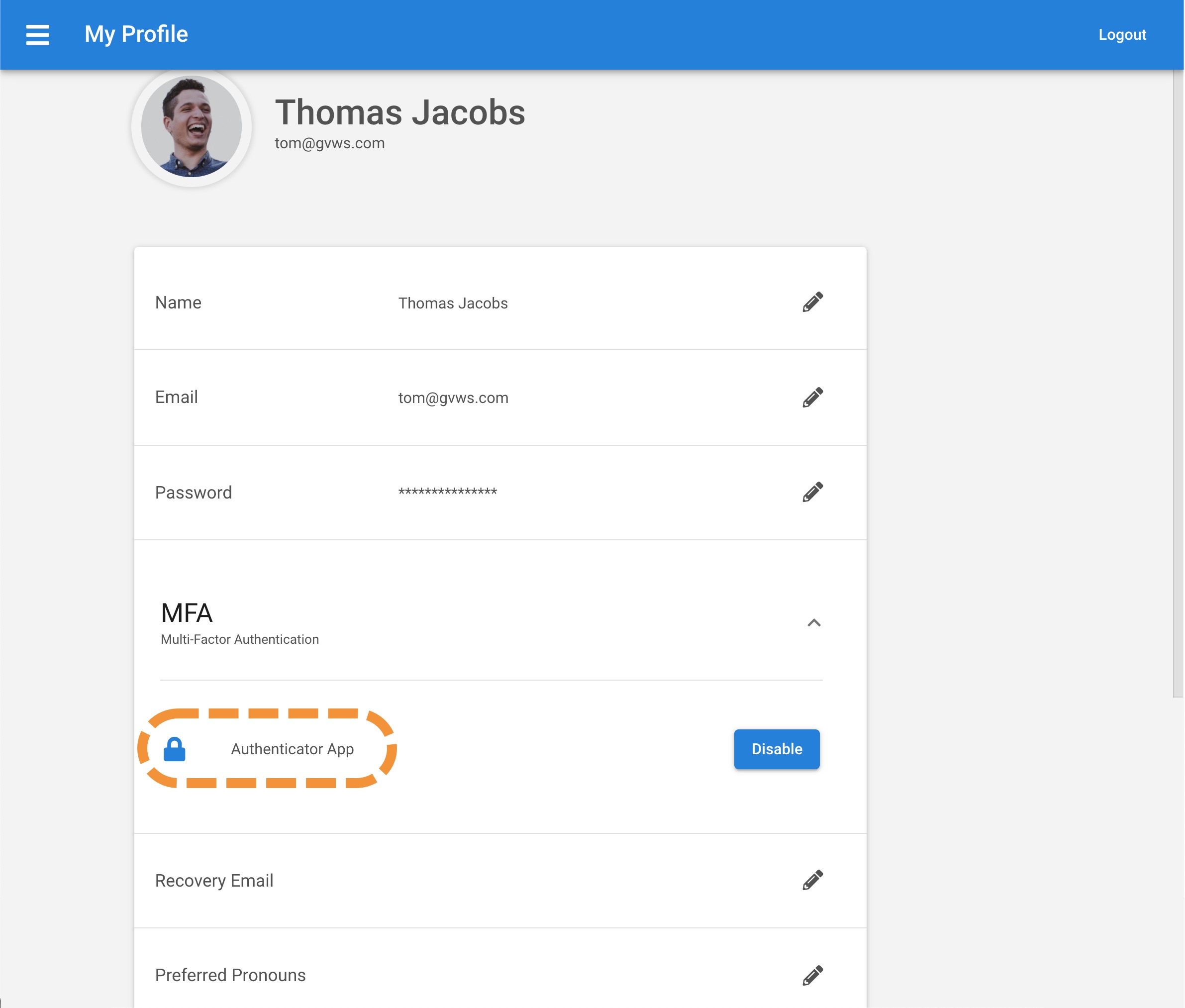1185x1008 pixels.
Task: Edit the Email address via pencil icon
Action: 812,397
